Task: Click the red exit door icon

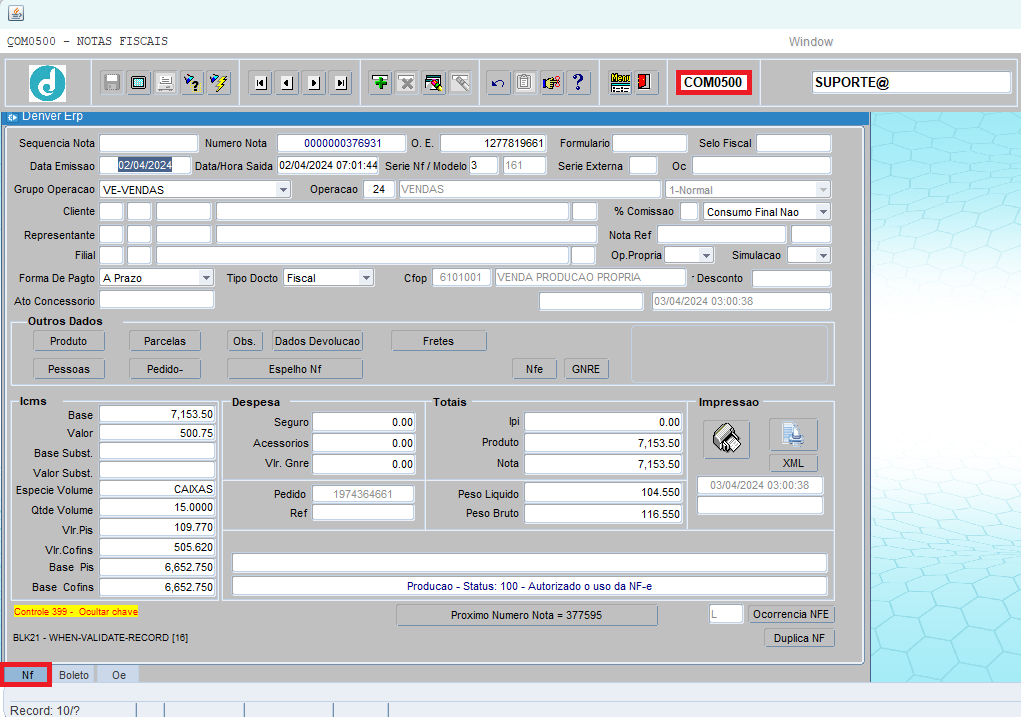Action: click(645, 83)
